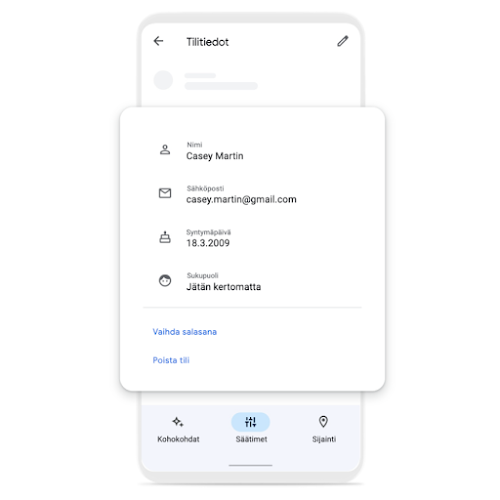Tap the Kohokohdat sparkle icon
The height and width of the screenshot is (500, 500).
pyautogui.click(x=178, y=422)
